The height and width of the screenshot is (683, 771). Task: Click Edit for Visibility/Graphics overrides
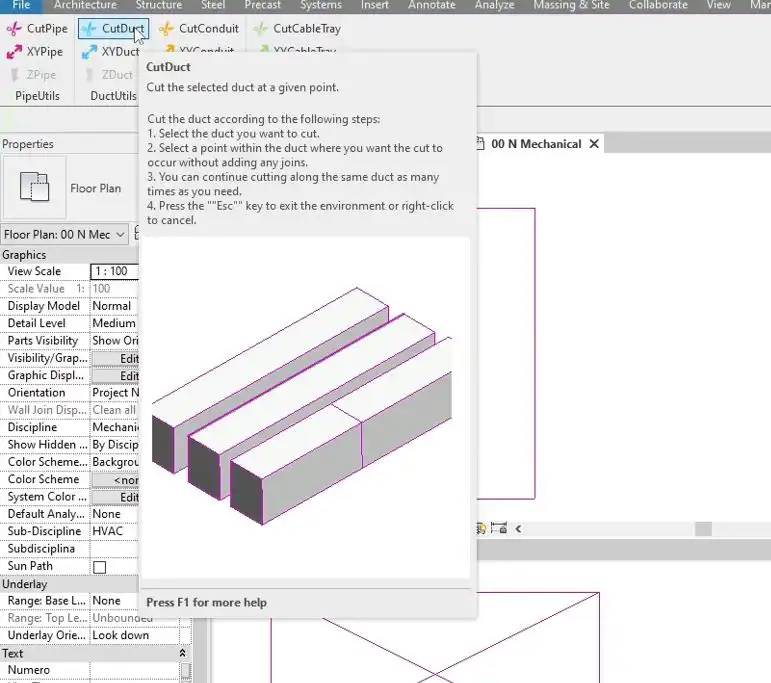(116, 358)
